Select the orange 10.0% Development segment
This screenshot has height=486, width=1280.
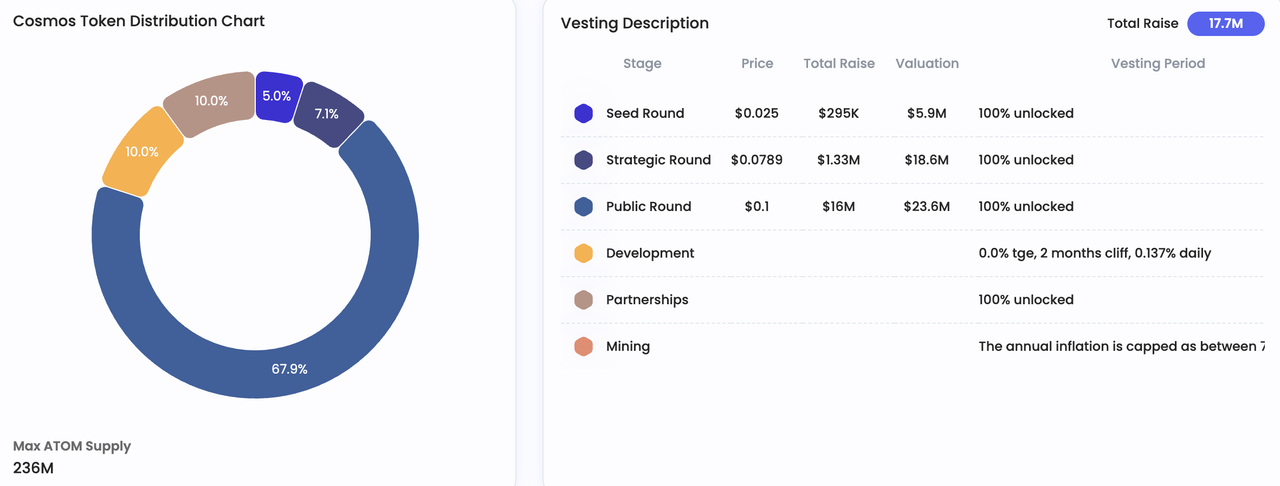click(x=142, y=152)
